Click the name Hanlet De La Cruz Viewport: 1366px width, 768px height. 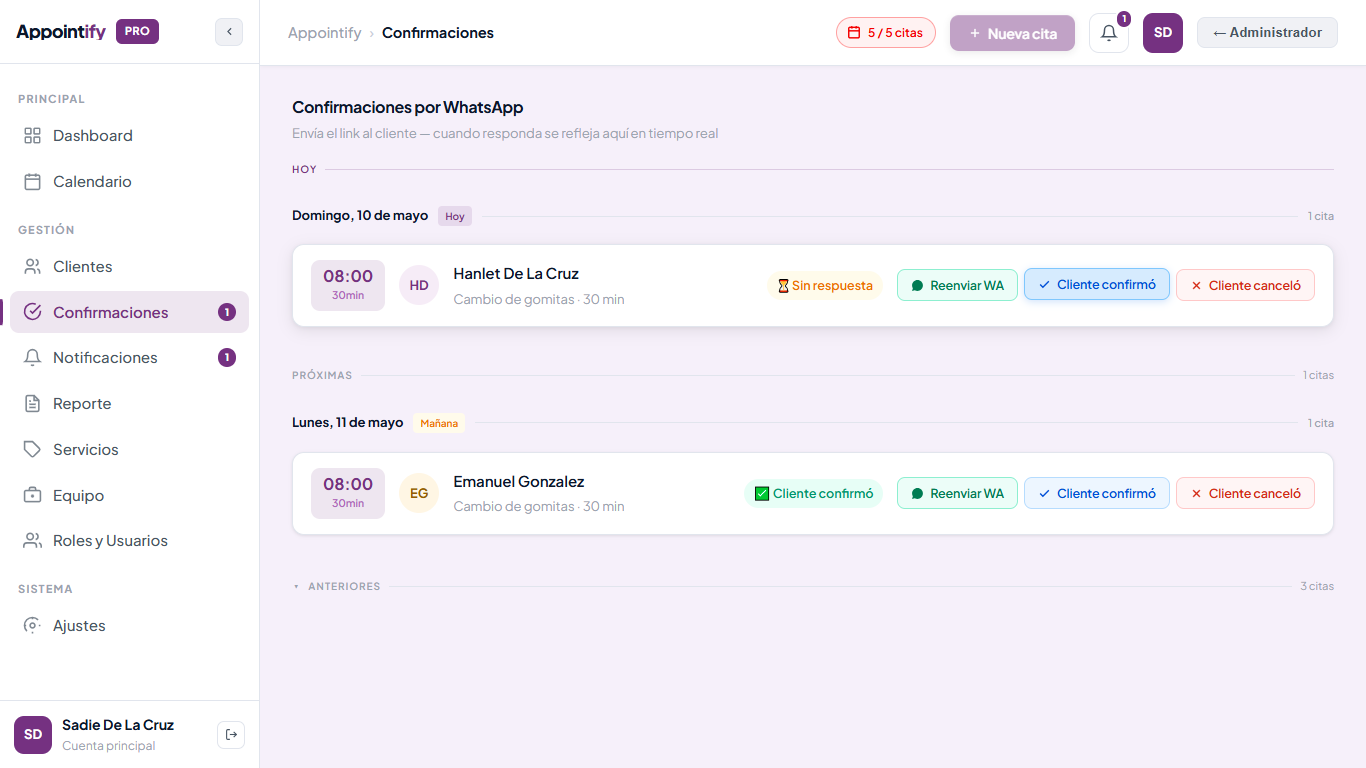[516, 274]
